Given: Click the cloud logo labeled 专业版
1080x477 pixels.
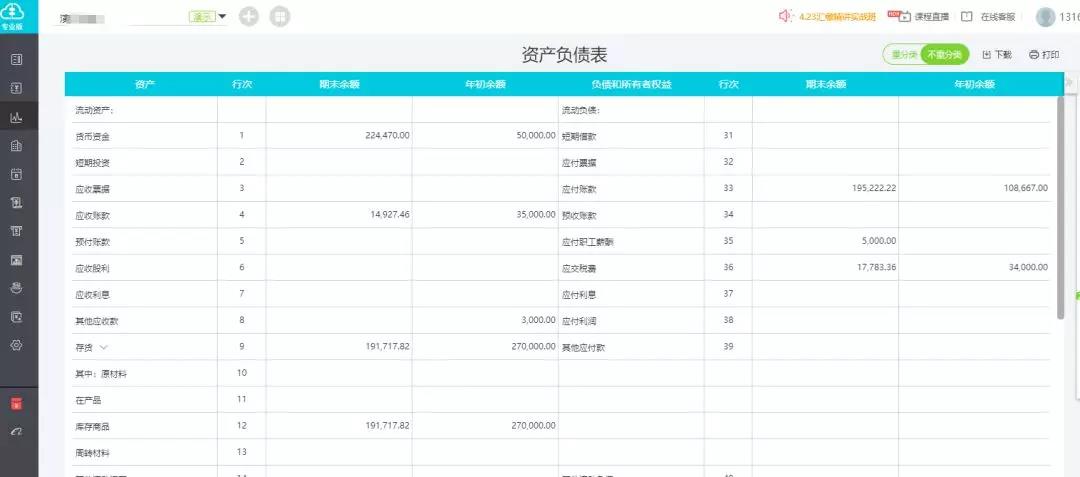Looking at the screenshot, I should click(13, 15).
